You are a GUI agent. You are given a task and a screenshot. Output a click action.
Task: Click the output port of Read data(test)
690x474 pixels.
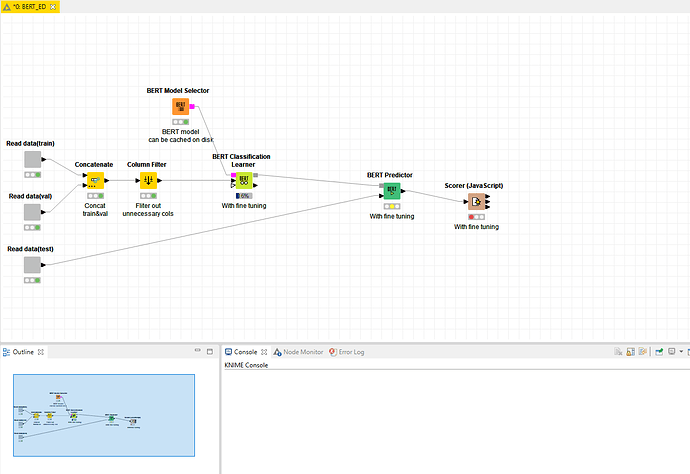44,265
